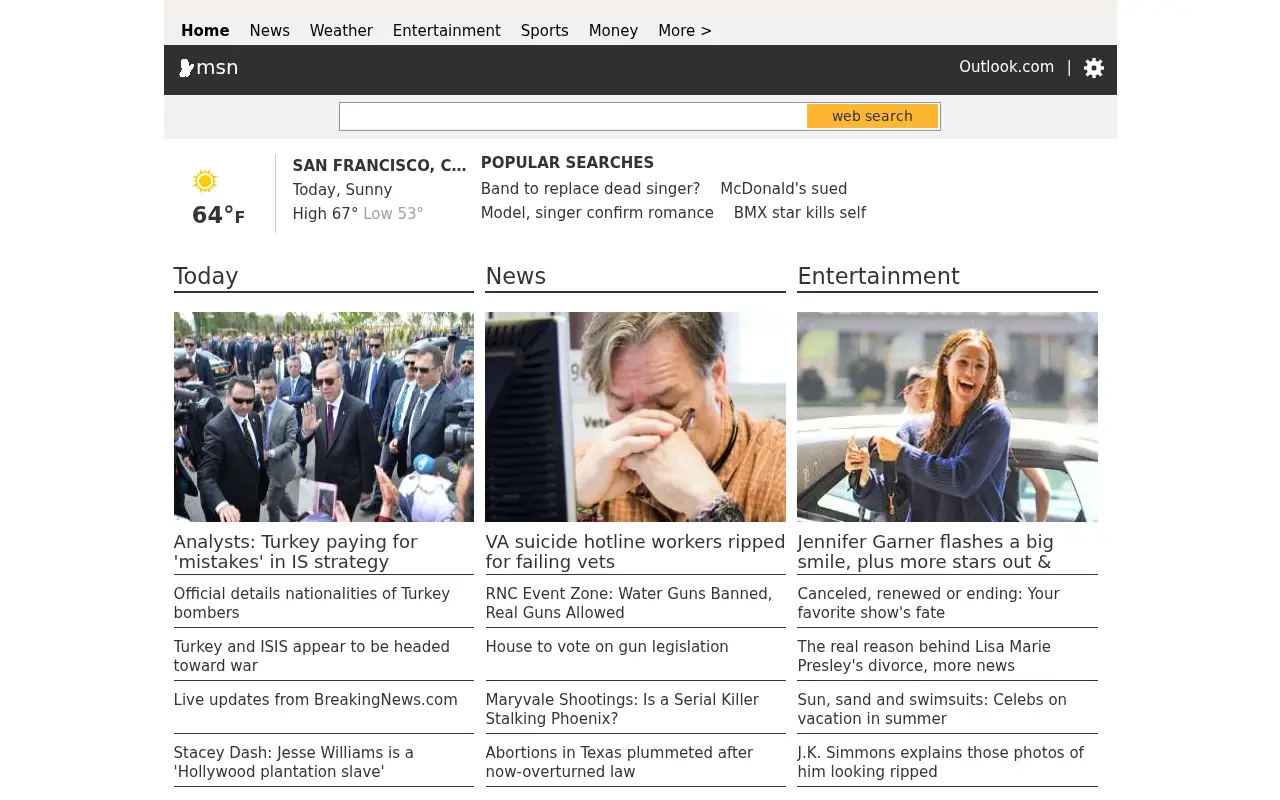This screenshot has width=1280, height=800.
Task: Open the San Francisco weather location
Action: tap(380, 166)
